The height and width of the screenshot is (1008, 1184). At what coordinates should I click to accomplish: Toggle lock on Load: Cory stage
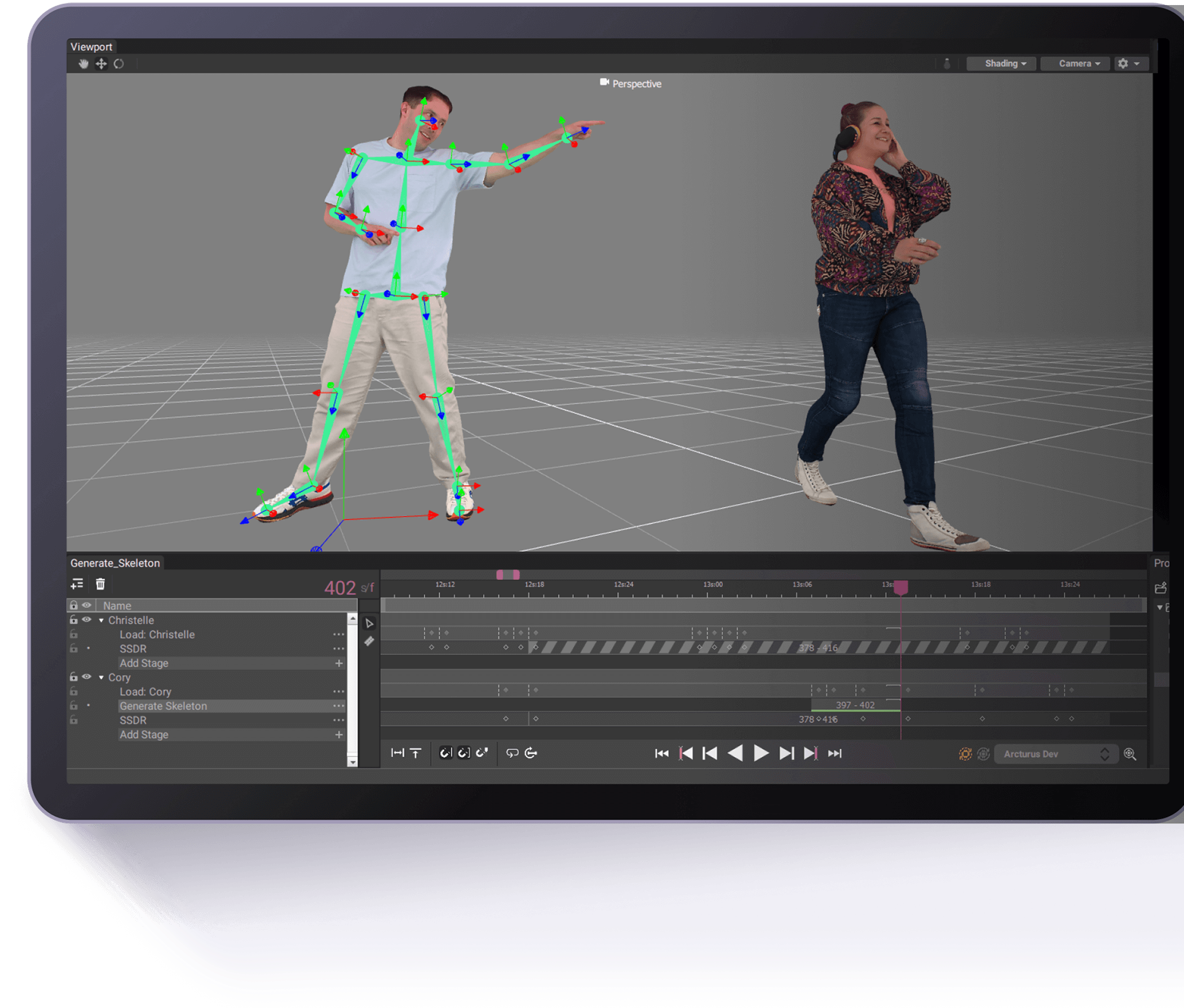point(74,691)
